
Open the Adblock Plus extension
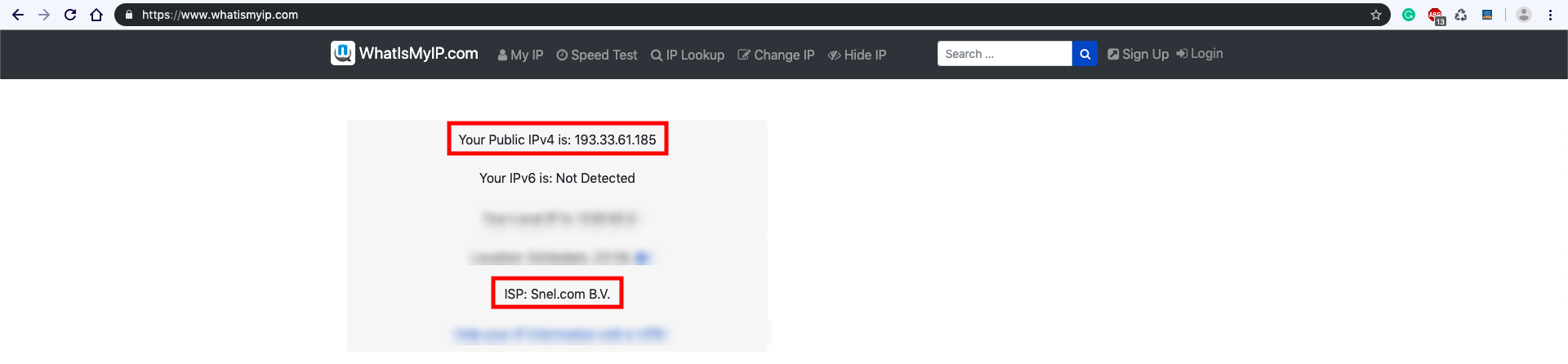tap(1436, 16)
